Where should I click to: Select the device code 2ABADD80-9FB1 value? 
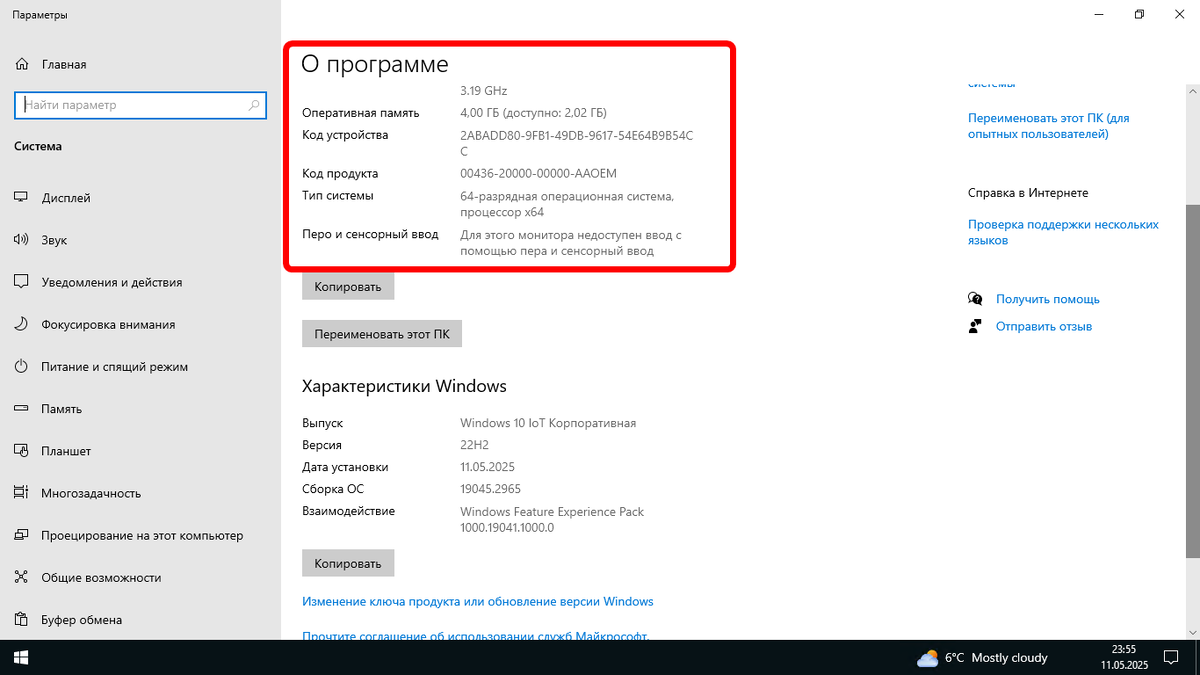(577, 143)
